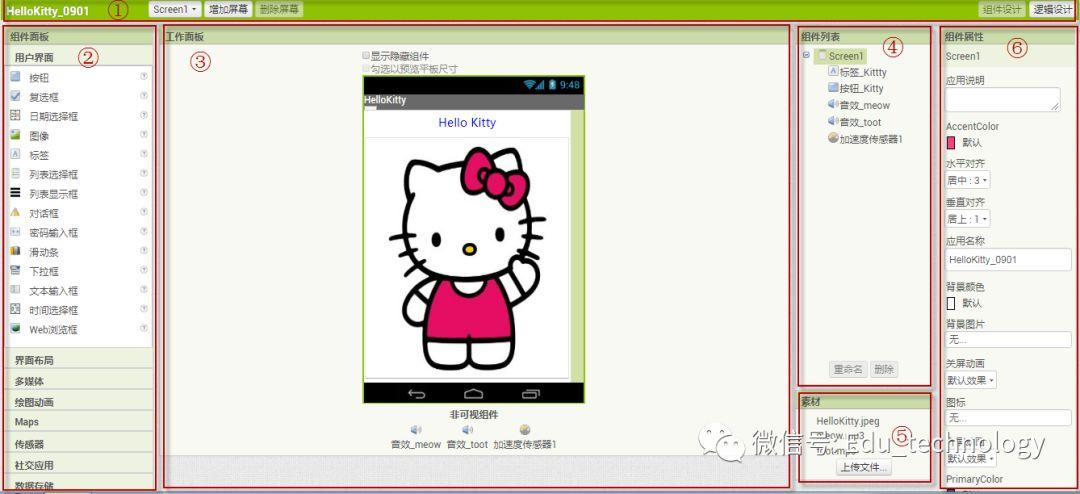The width and height of the screenshot is (1080, 494).
Task: Expand the 社交应用 palette category
Action: coord(80,465)
